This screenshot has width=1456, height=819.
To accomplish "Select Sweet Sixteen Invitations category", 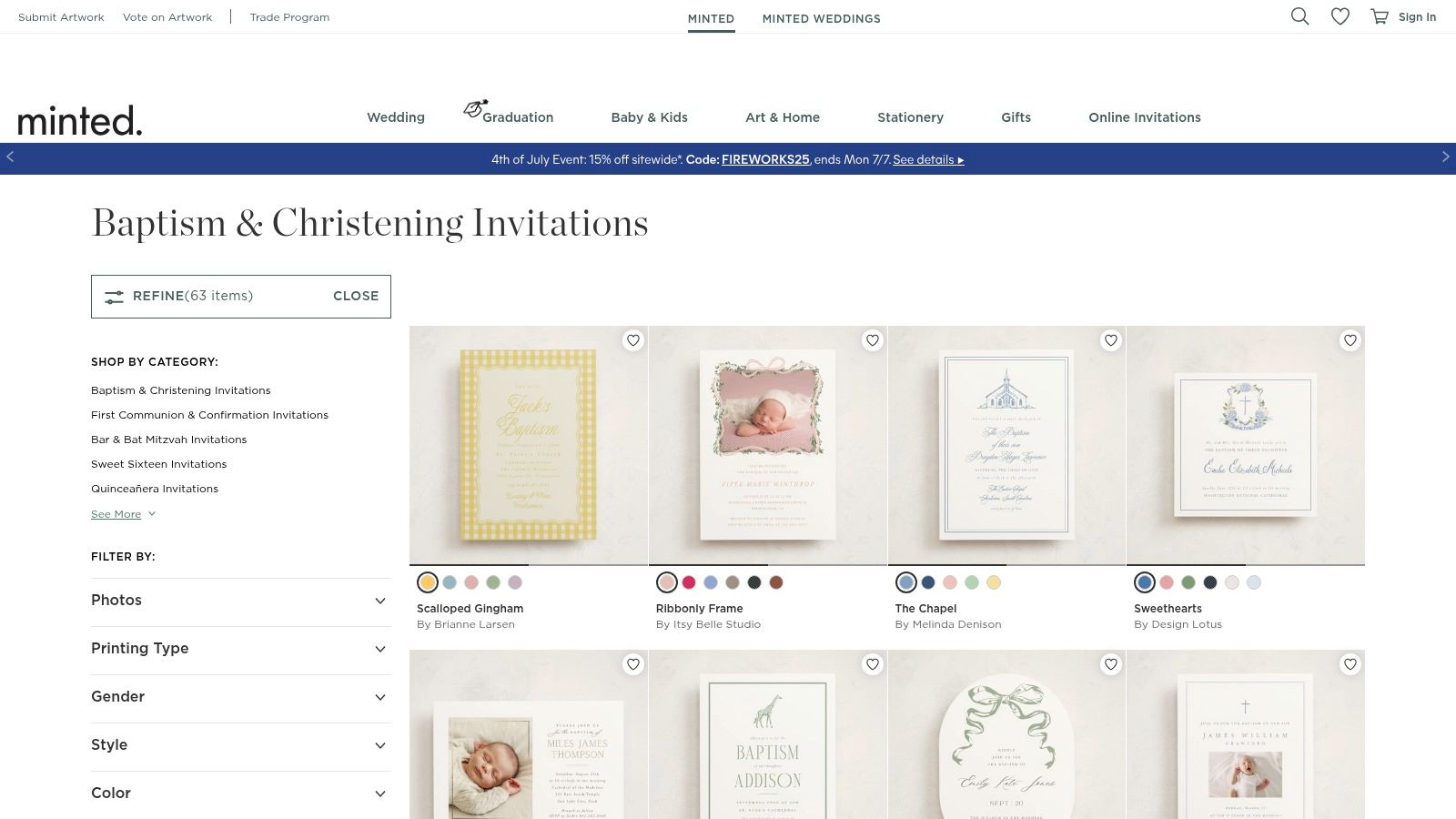I will click(x=159, y=464).
